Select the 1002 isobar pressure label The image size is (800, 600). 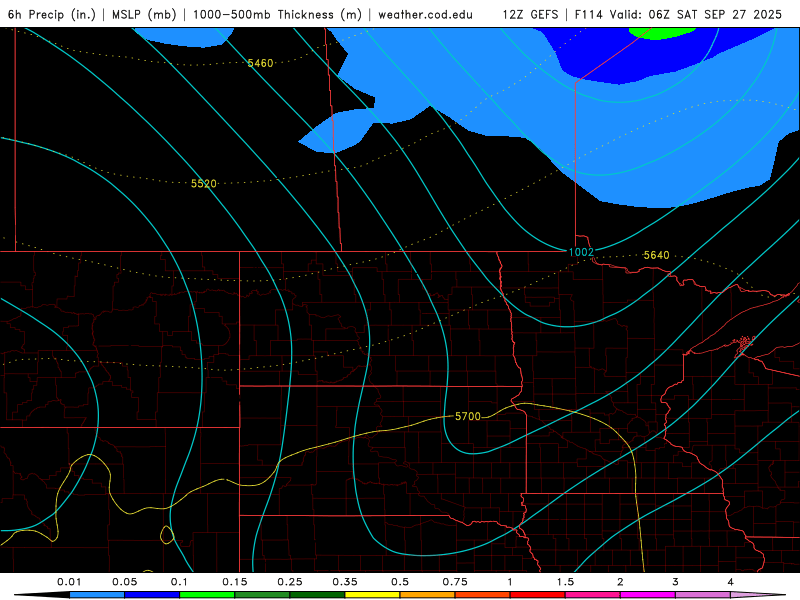[581, 252]
